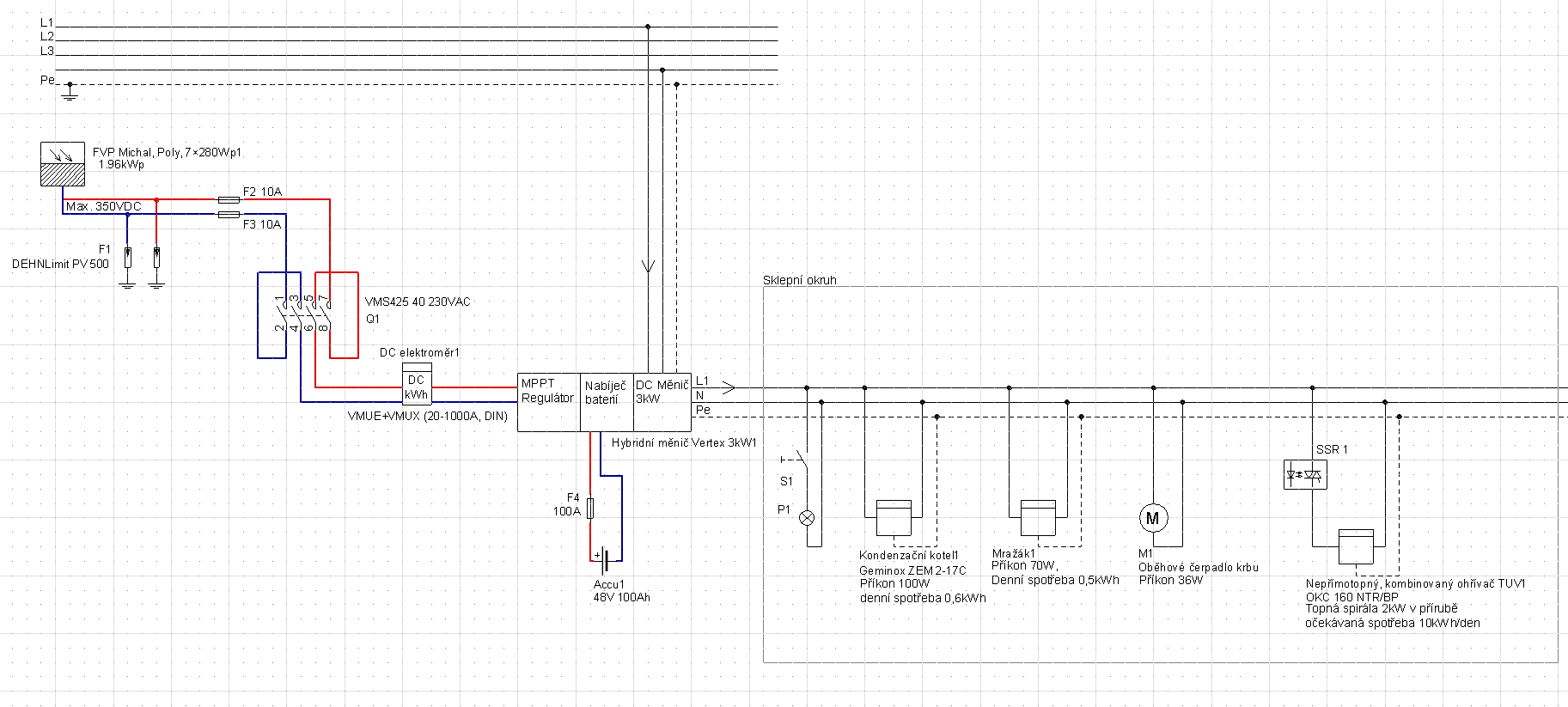Select the Pe ground symbol at top left
Image resolution: width=1568 pixels, height=707 pixels.
[70, 92]
